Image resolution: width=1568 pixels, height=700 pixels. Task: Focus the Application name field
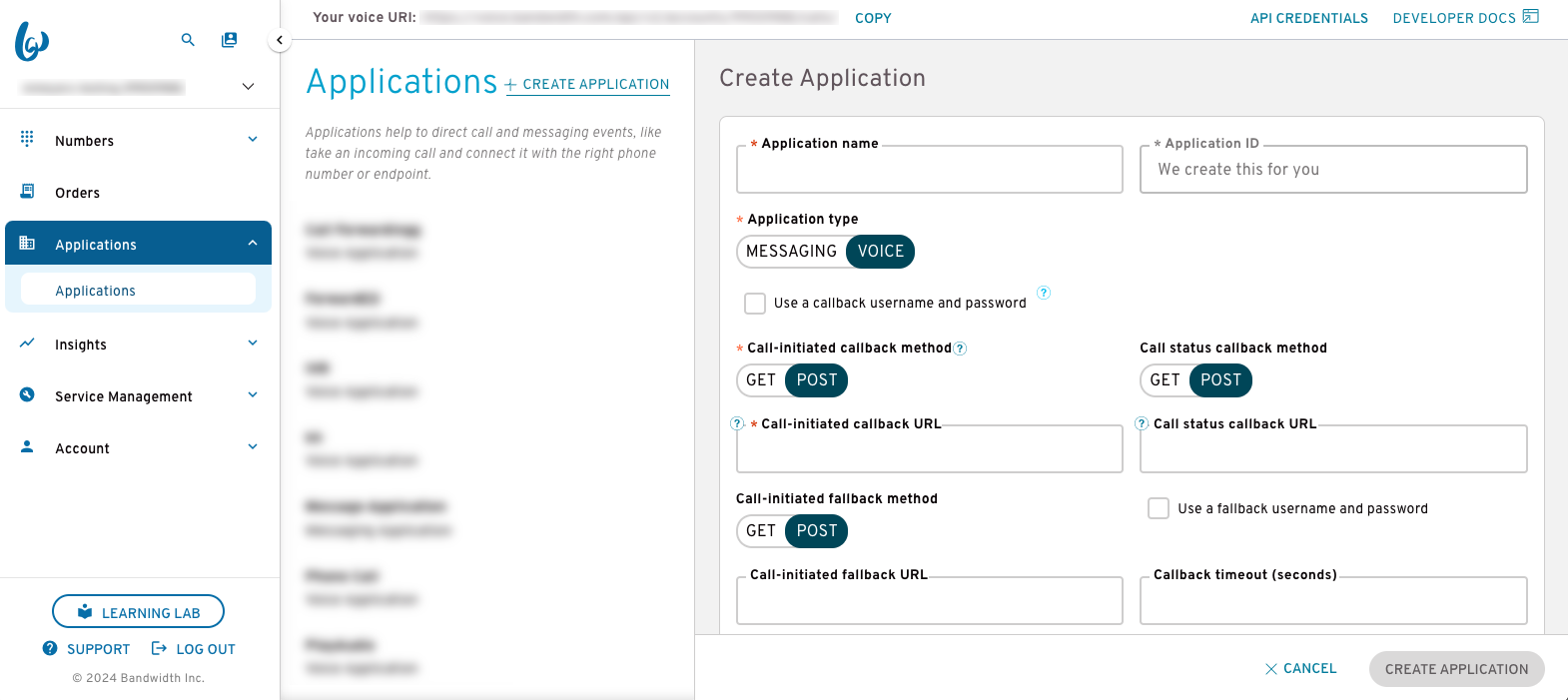pos(930,170)
